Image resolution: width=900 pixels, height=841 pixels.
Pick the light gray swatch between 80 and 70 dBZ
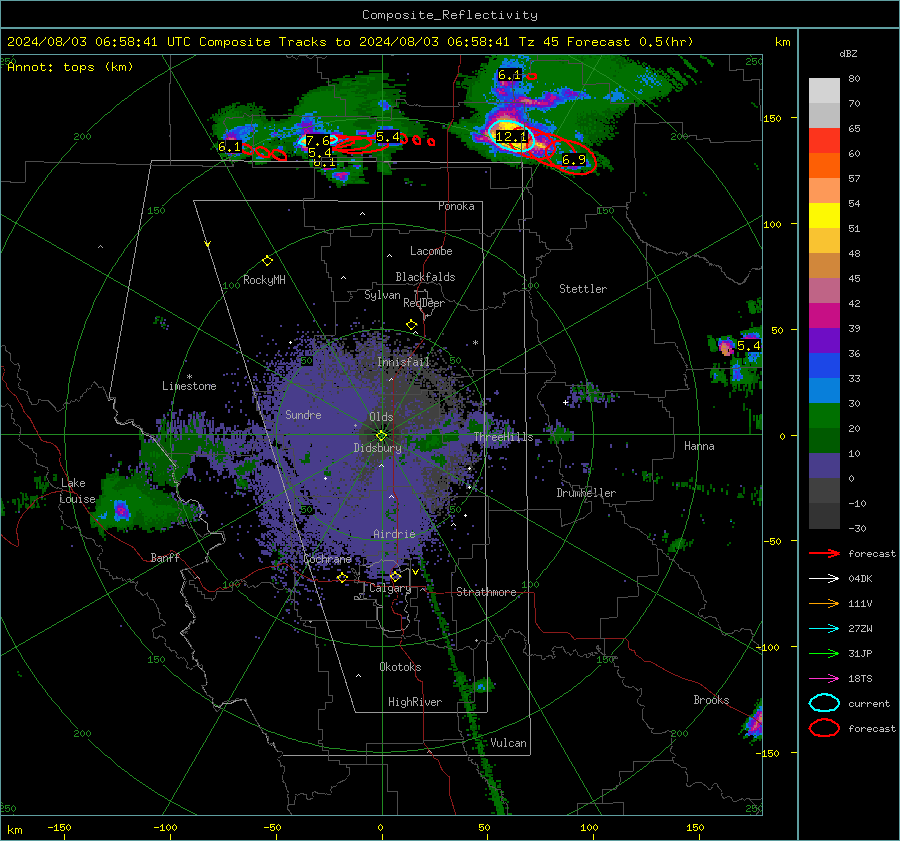coord(824,91)
